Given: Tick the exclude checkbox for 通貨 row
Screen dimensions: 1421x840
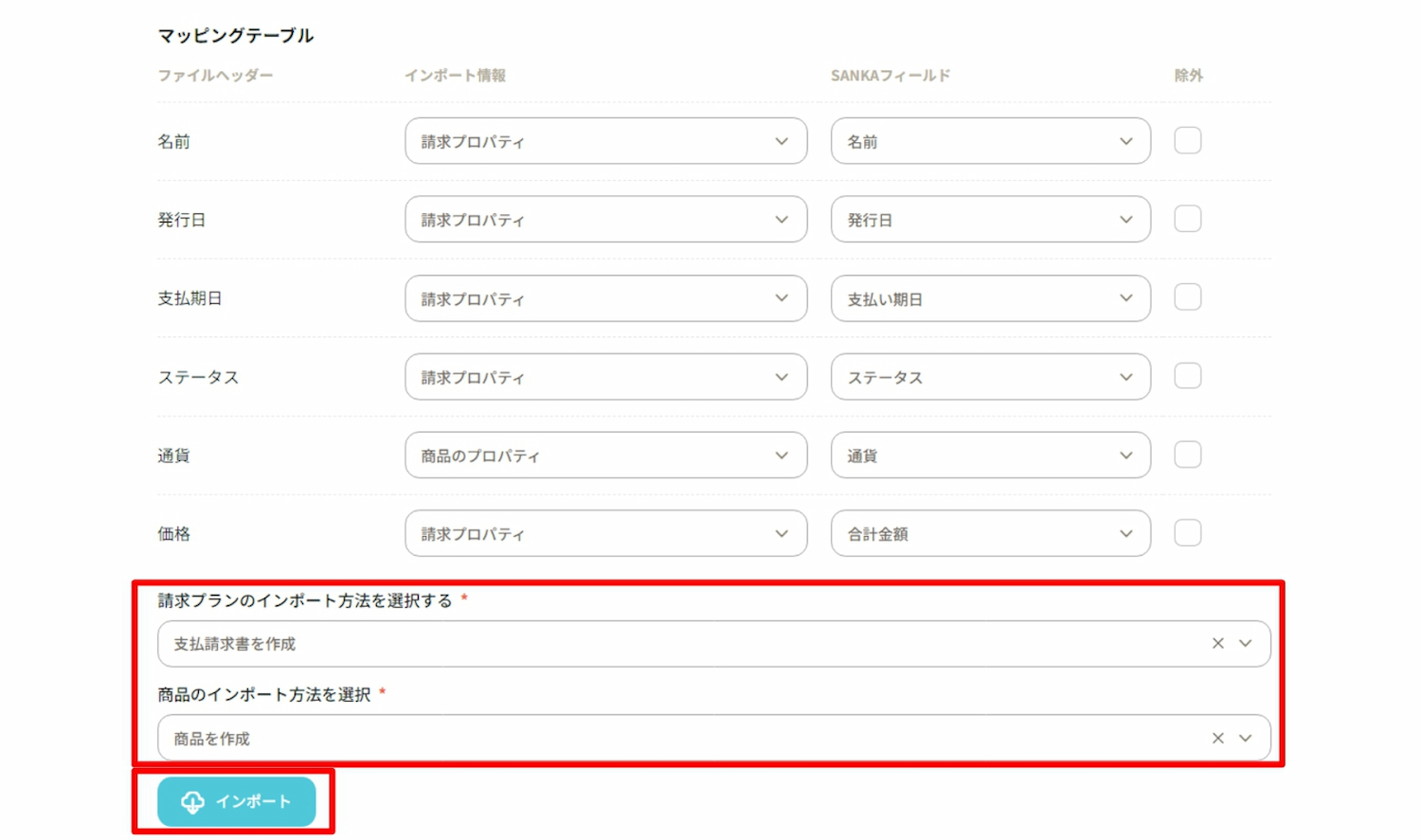Looking at the screenshot, I should tap(1187, 456).
